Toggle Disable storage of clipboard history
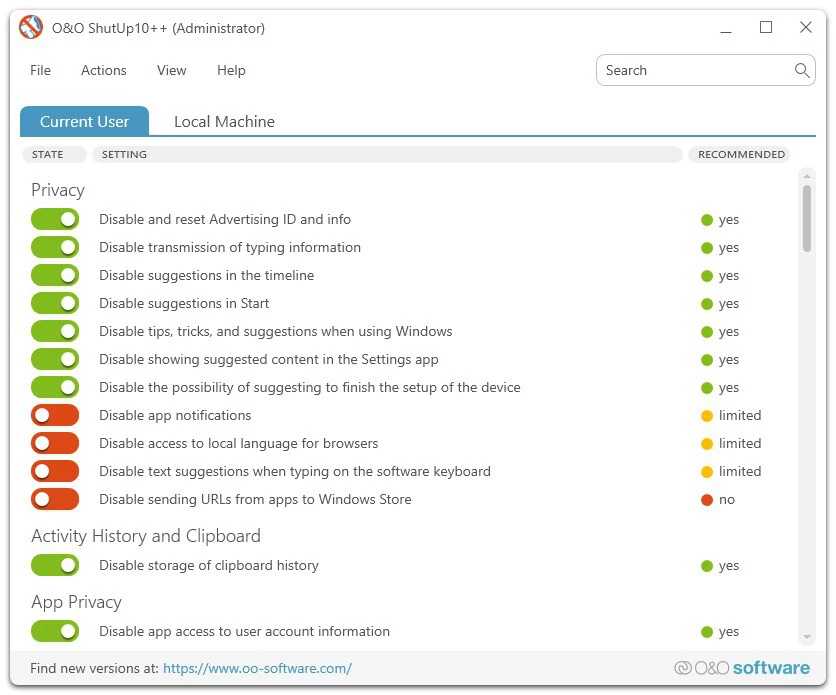The width and height of the screenshot is (836, 695). [x=55, y=565]
